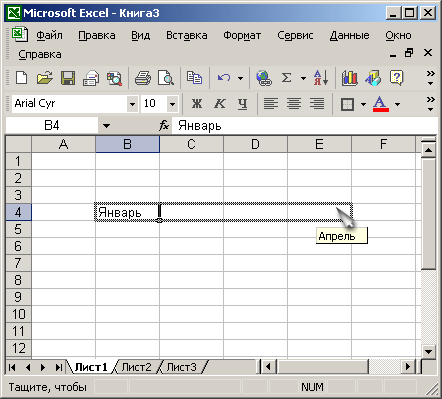The height and width of the screenshot is (399, 442).
Task: Select row 4 header
Action: click(19, 212)
